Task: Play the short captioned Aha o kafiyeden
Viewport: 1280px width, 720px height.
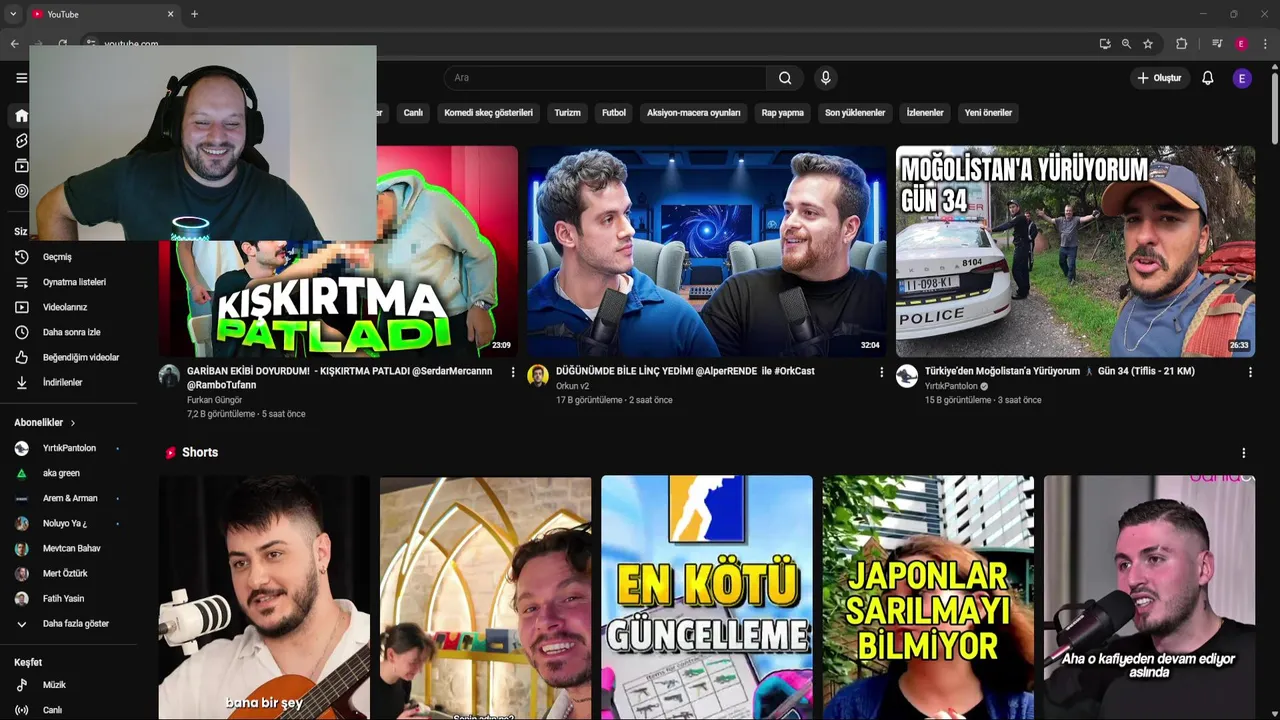Action: [1149, 597]
